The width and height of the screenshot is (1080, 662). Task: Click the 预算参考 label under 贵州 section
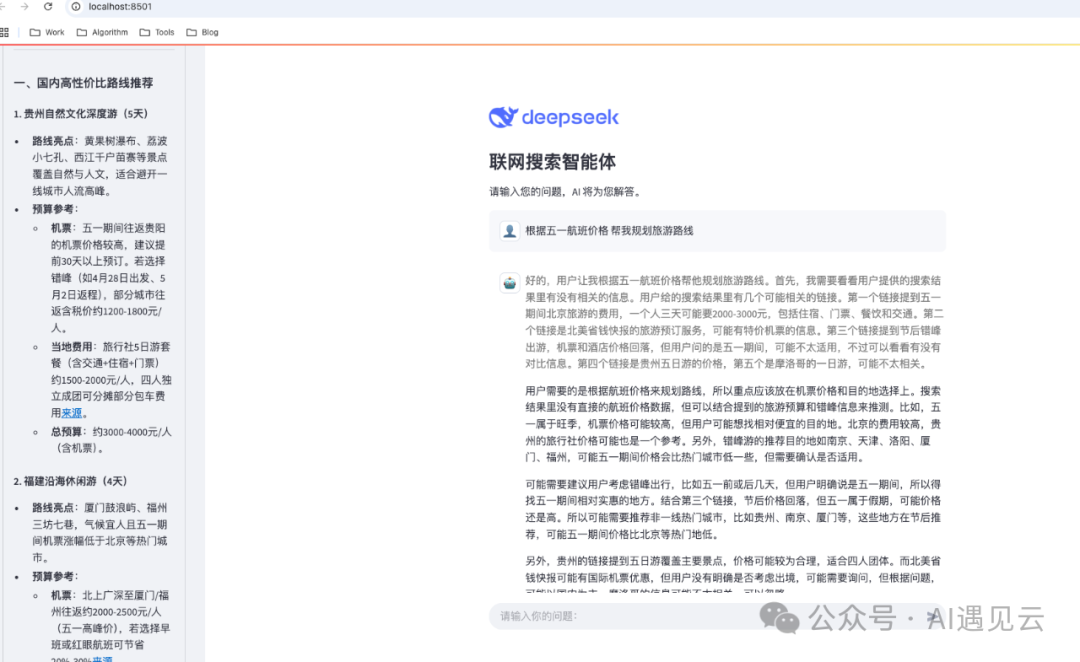point(55,209)
